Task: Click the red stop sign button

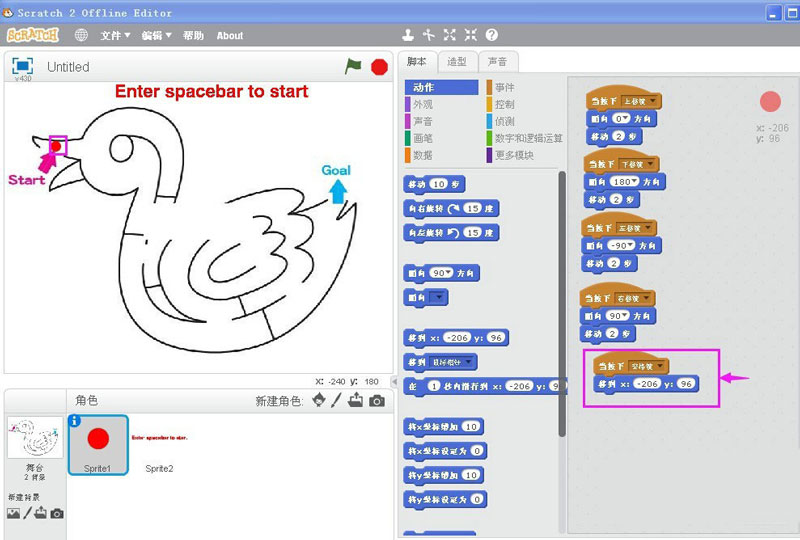Action: tap(379, 67)
